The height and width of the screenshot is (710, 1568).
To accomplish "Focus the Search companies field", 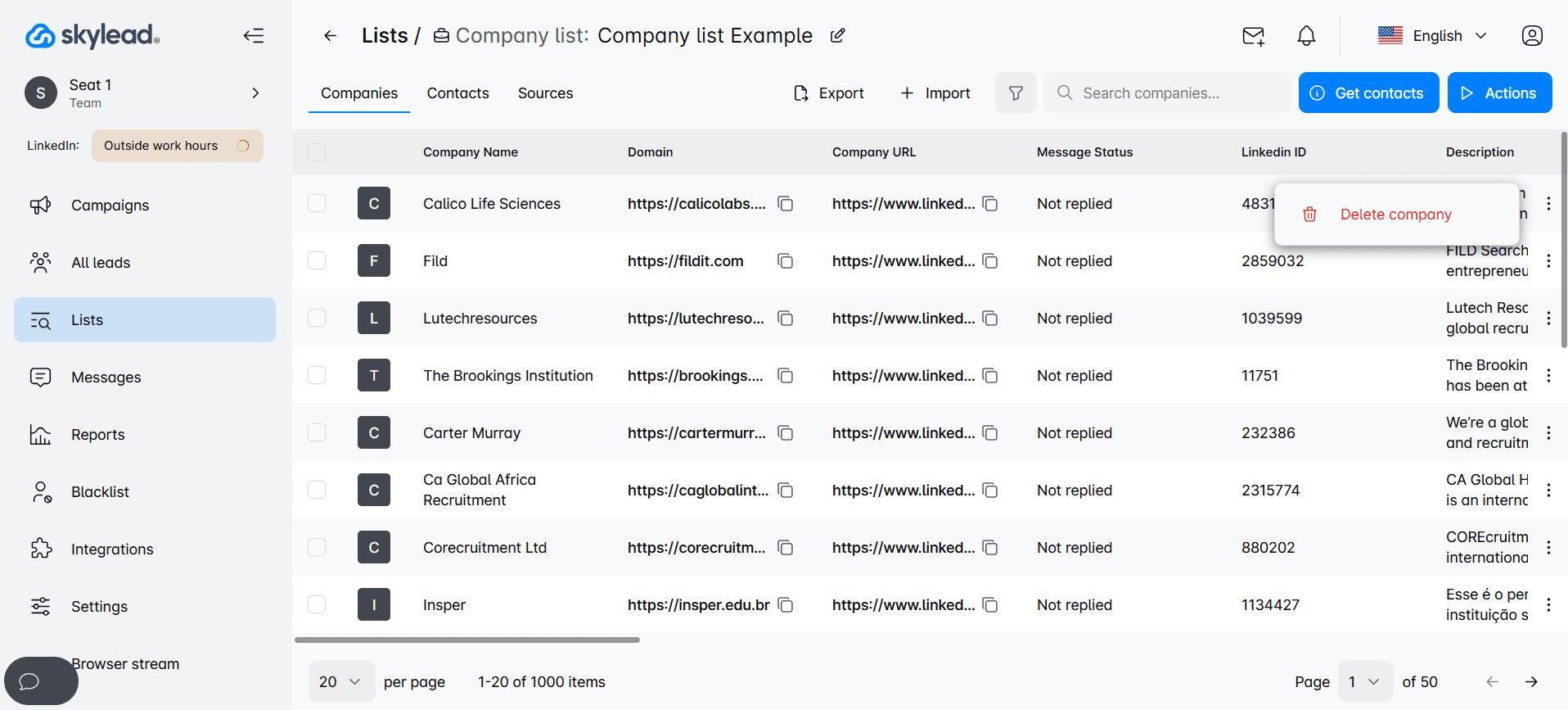I will 1167,93.
